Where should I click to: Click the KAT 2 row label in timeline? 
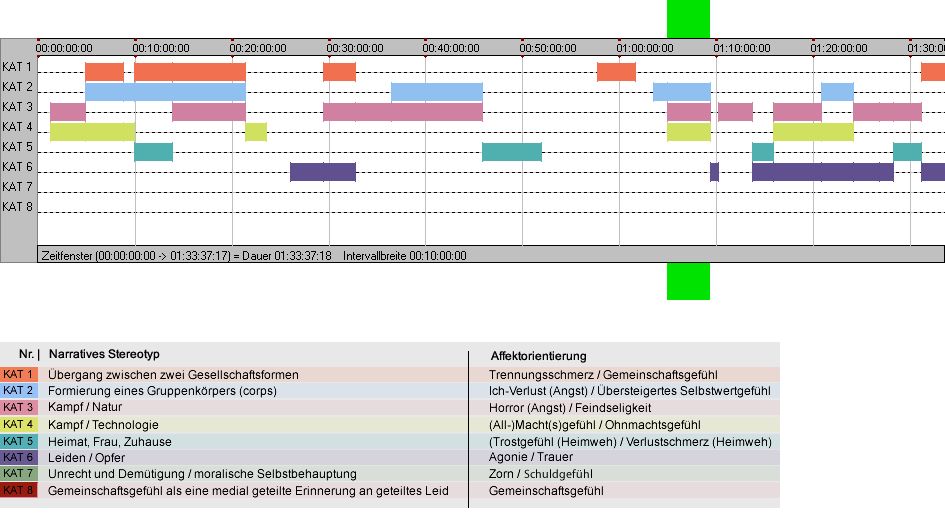pos(17,87)
